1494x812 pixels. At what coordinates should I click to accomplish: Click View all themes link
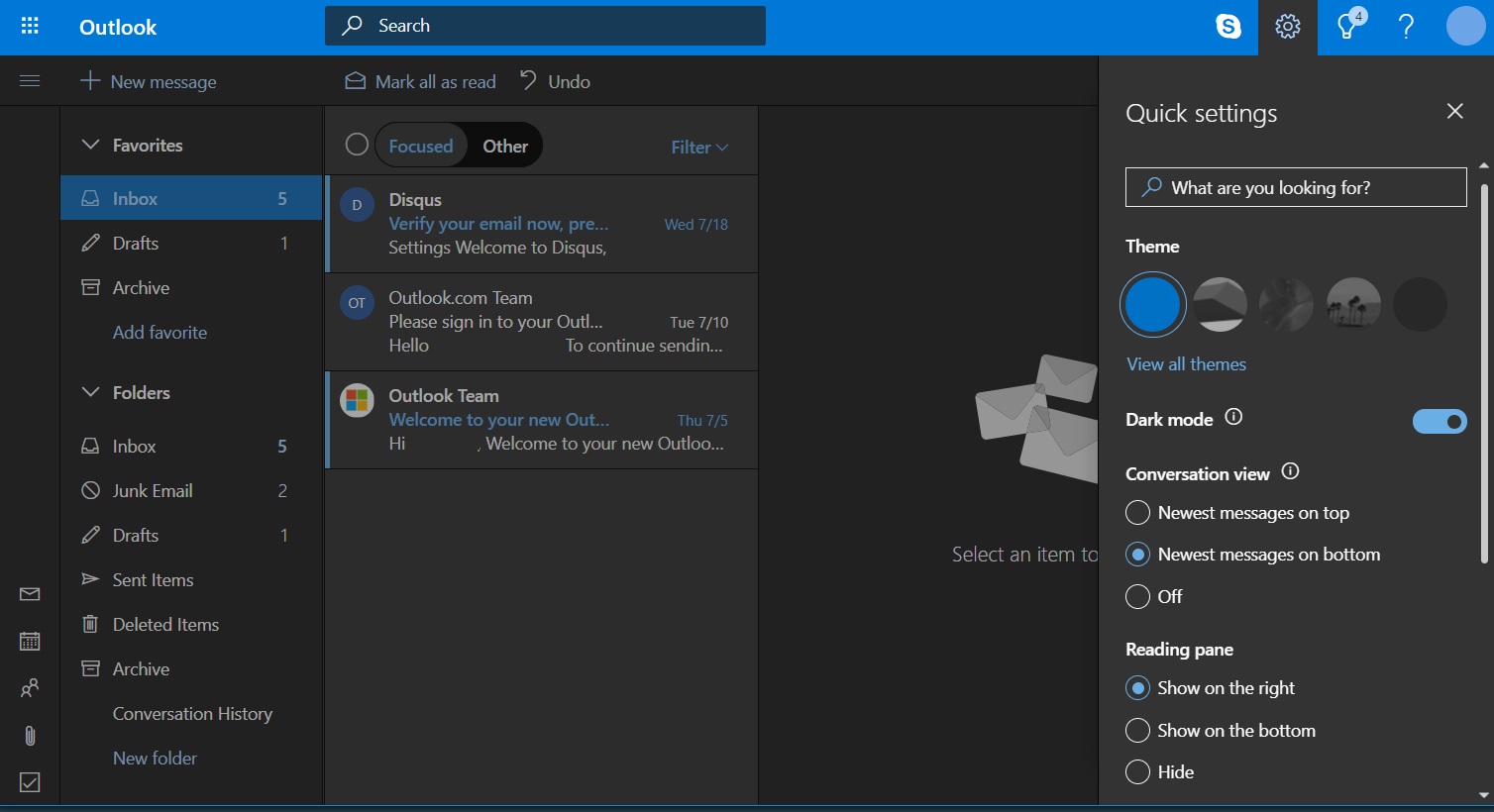click(x=1186, y=363)
